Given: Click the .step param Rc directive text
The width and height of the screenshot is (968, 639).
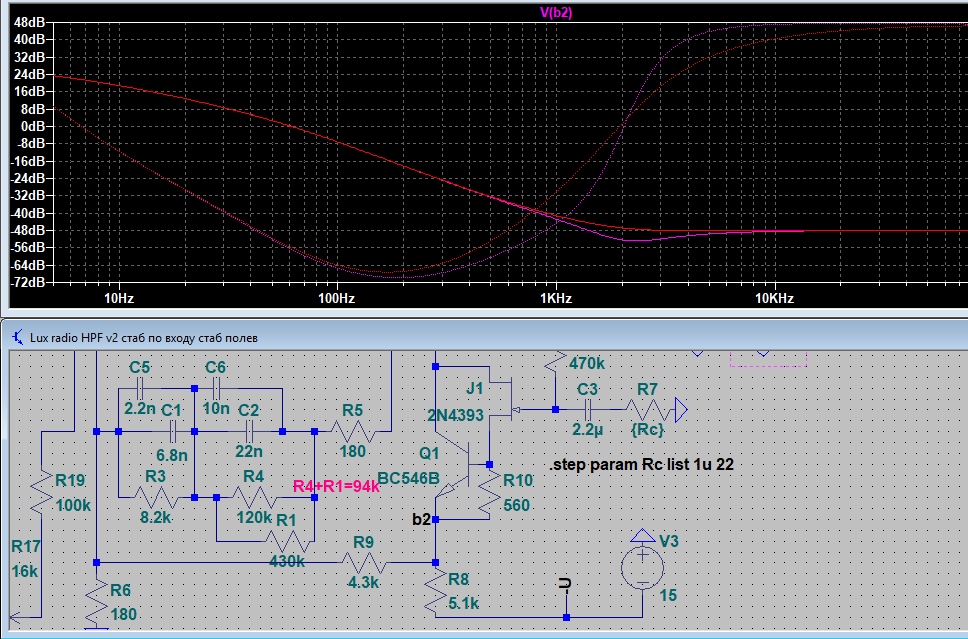Looking at the screenshot, I should [642, 466].
